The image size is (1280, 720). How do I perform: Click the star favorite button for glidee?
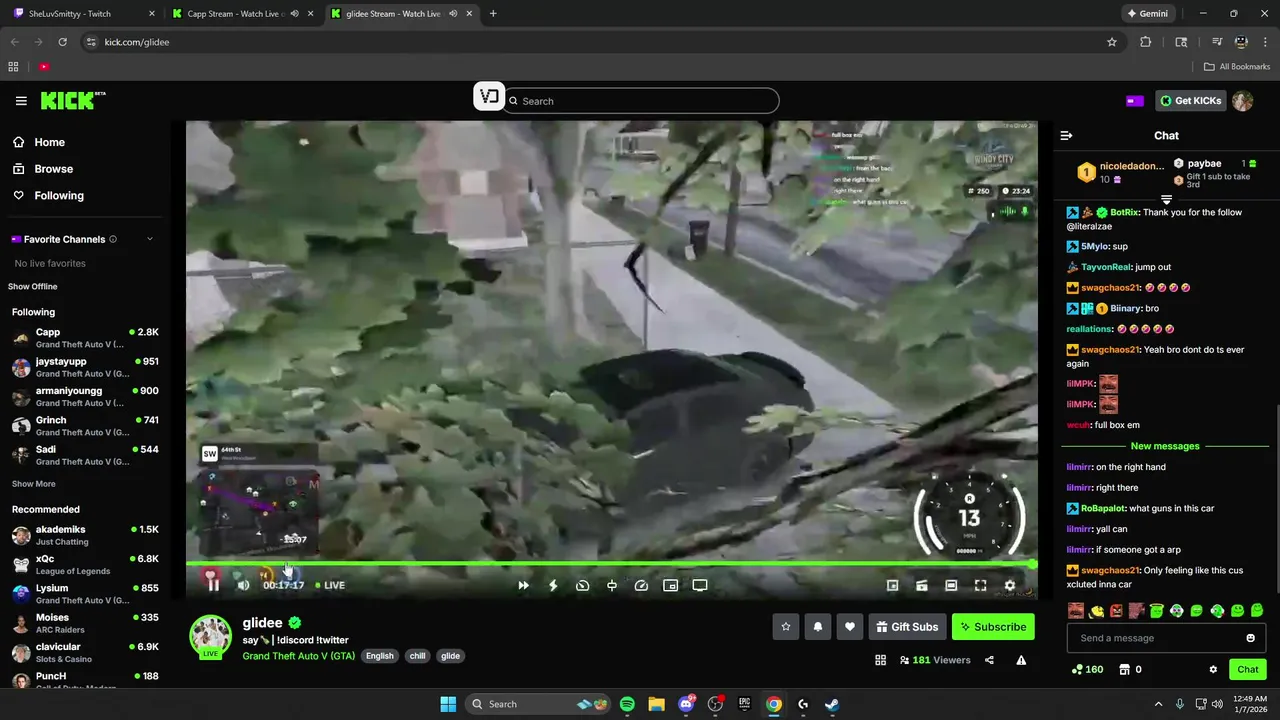786,627
